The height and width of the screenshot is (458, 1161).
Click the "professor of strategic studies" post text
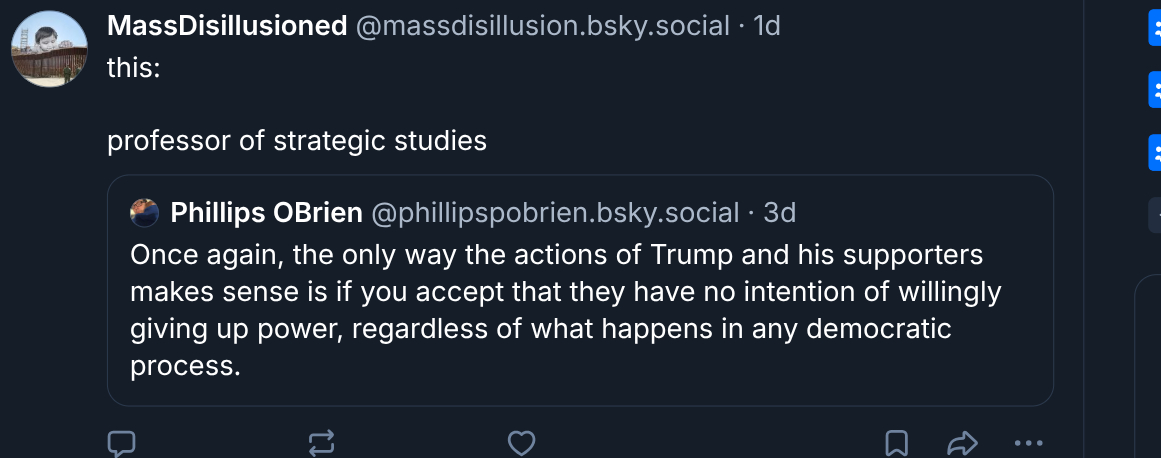297,141
